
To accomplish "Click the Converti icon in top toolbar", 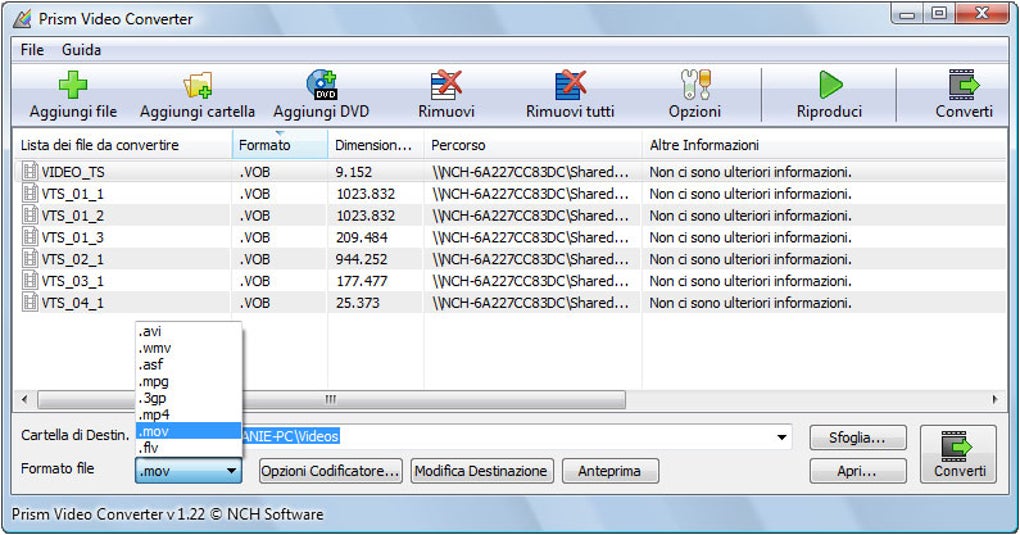I will [964, 85].
